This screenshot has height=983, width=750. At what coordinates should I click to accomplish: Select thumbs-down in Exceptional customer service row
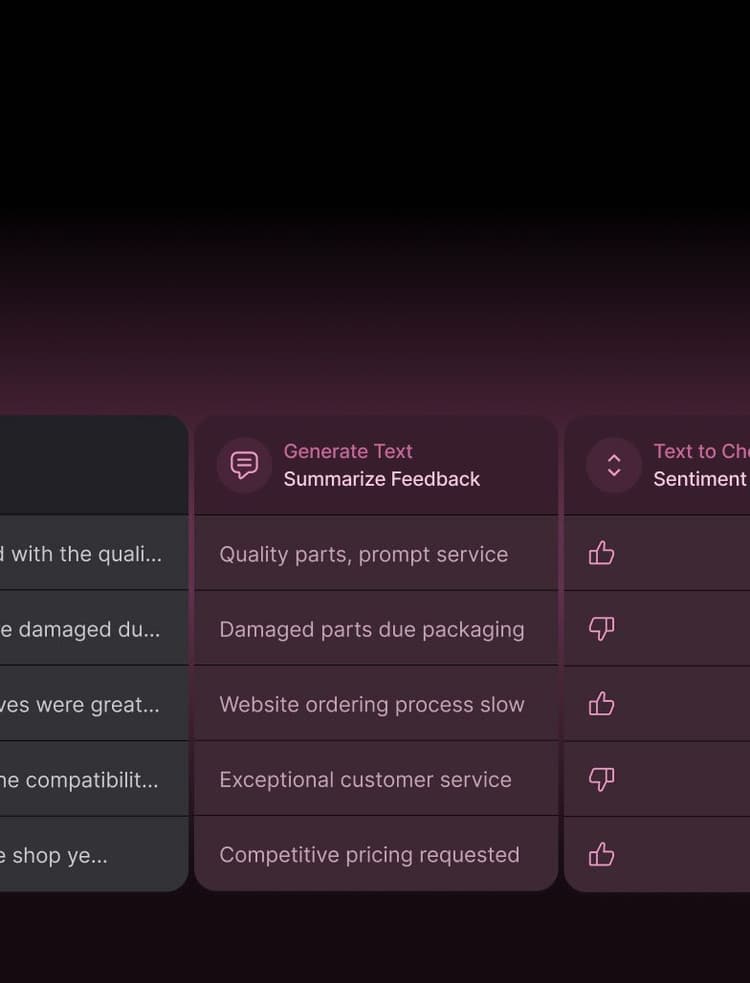[x=601, y=780]
